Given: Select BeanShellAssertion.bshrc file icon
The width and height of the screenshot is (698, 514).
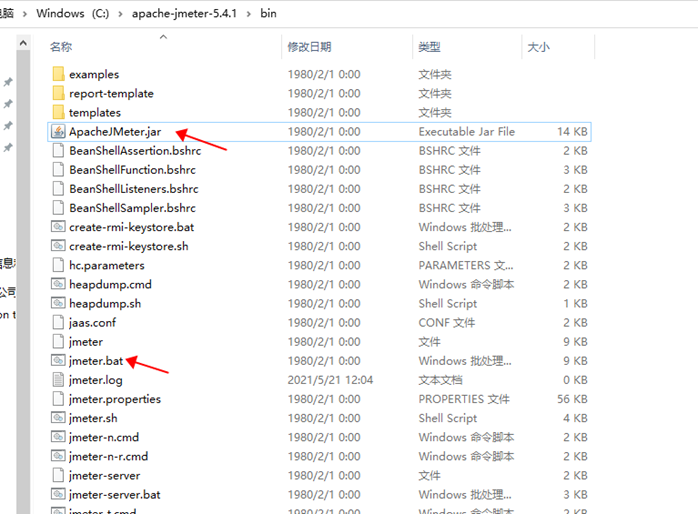Looking at the screenshot, I should pyautogui.click(x=58, y=150).
